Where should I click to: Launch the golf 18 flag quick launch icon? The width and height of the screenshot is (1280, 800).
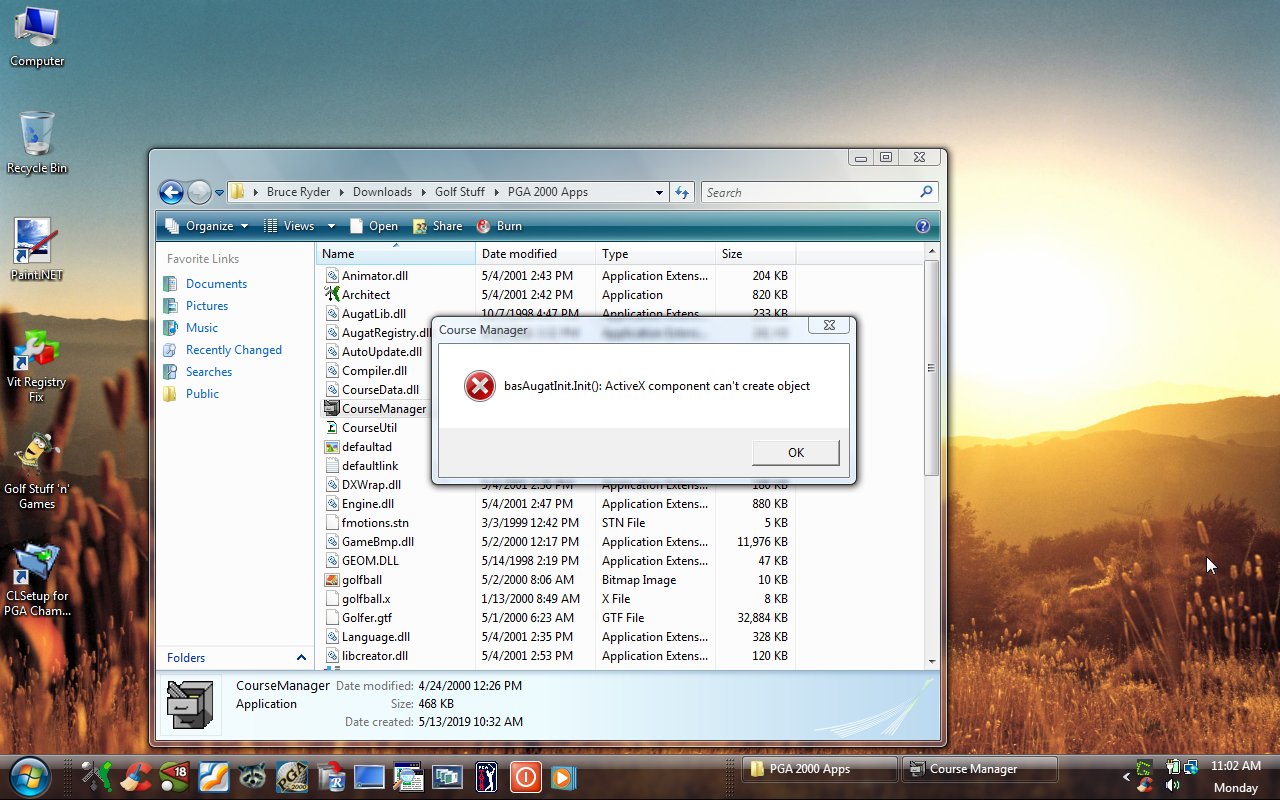pyautogui.click(x=175, y=776)
